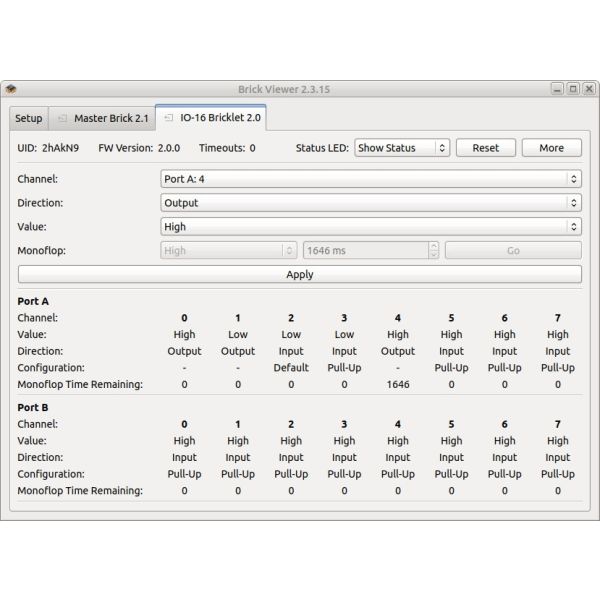The width and height of the screenshot is (600, 600).
Task: Click Port A channel 7 High value
Action: 558,334
